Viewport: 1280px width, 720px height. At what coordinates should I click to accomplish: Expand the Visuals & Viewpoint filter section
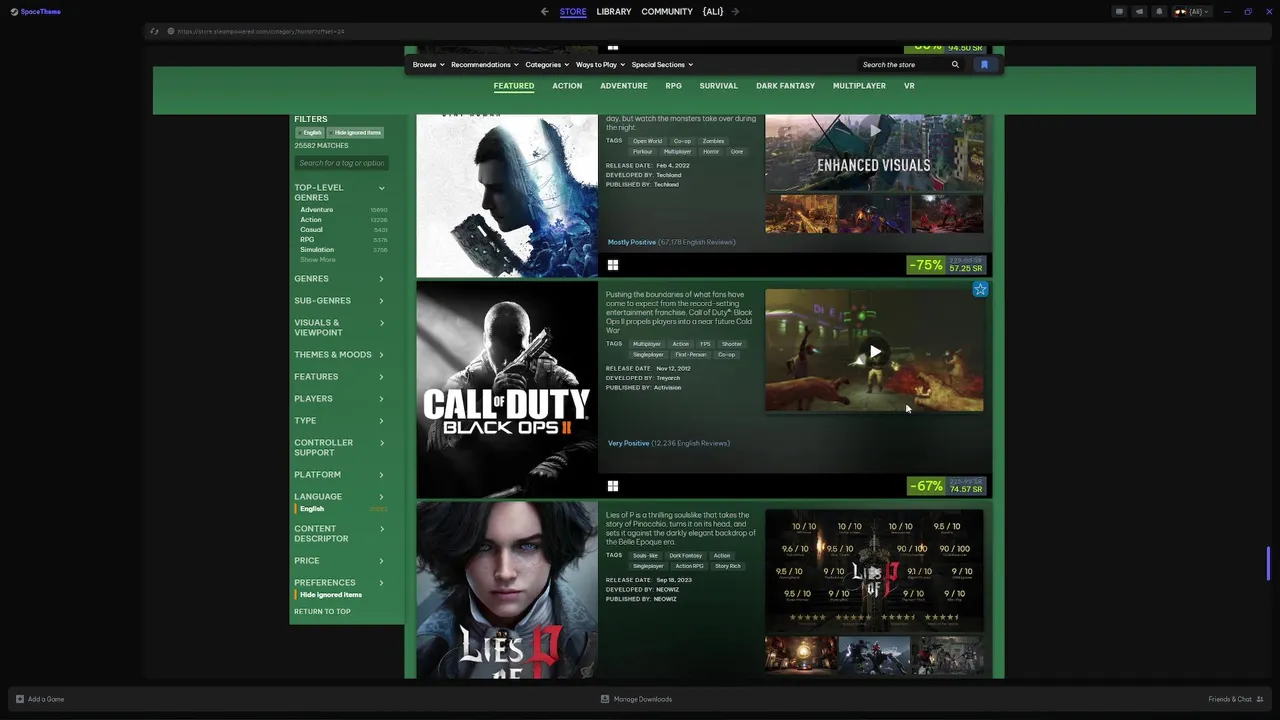340,328
